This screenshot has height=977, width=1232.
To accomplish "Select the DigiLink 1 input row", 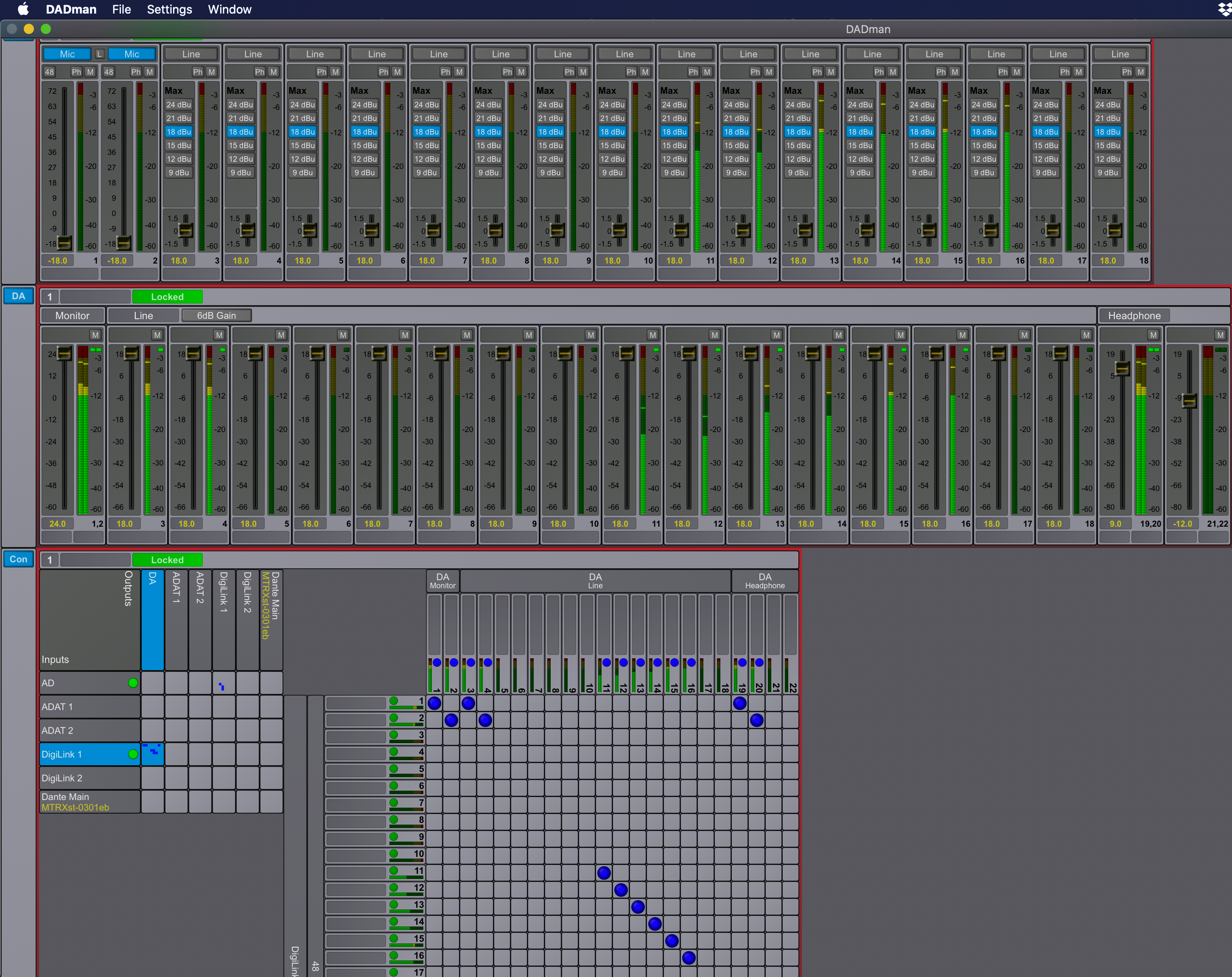I will (x=90, y=754).
